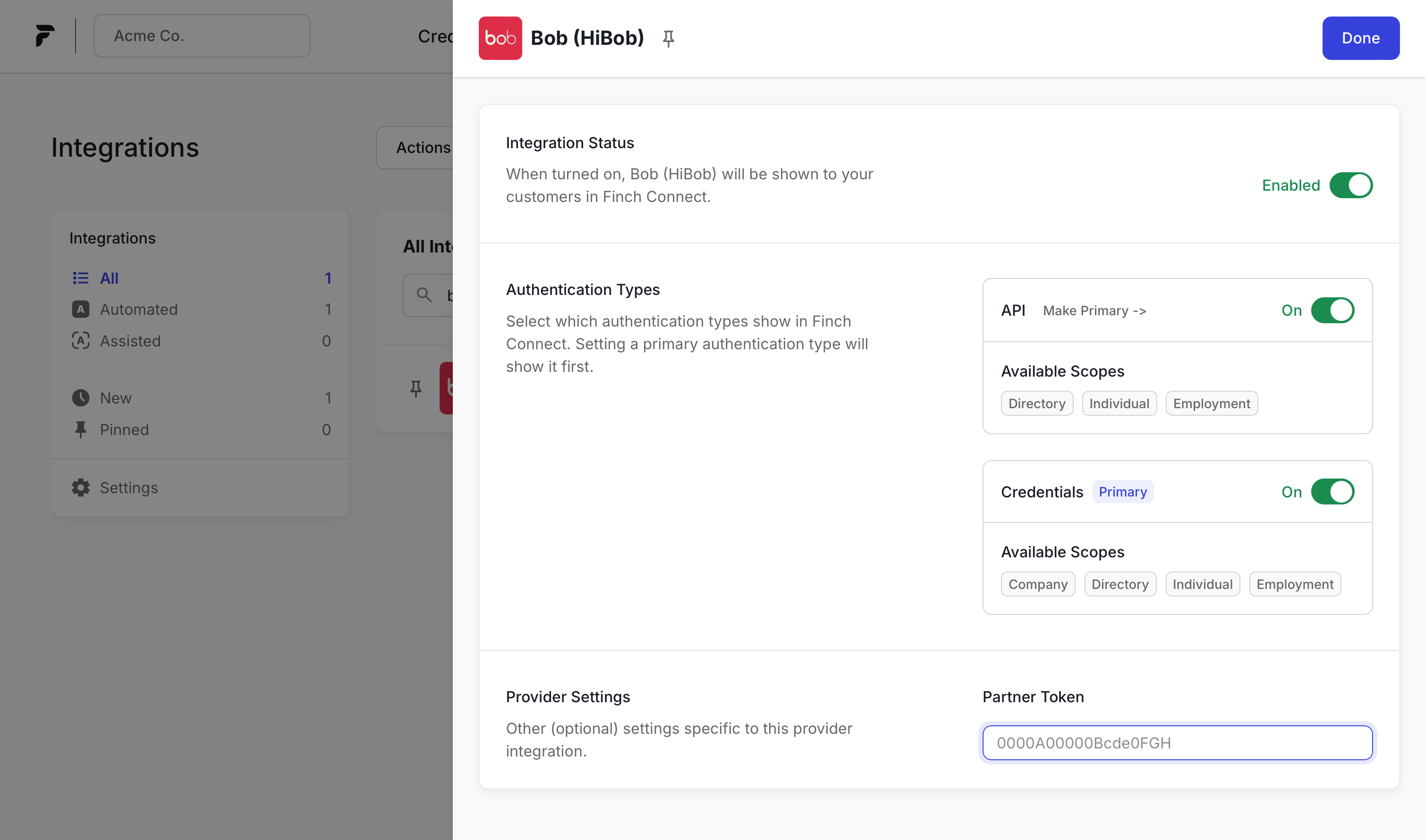This screenshot has height=840, width=1425.
Task: Disable the Integration Status Enabled toggle
Action: [x=1350, y=185]
